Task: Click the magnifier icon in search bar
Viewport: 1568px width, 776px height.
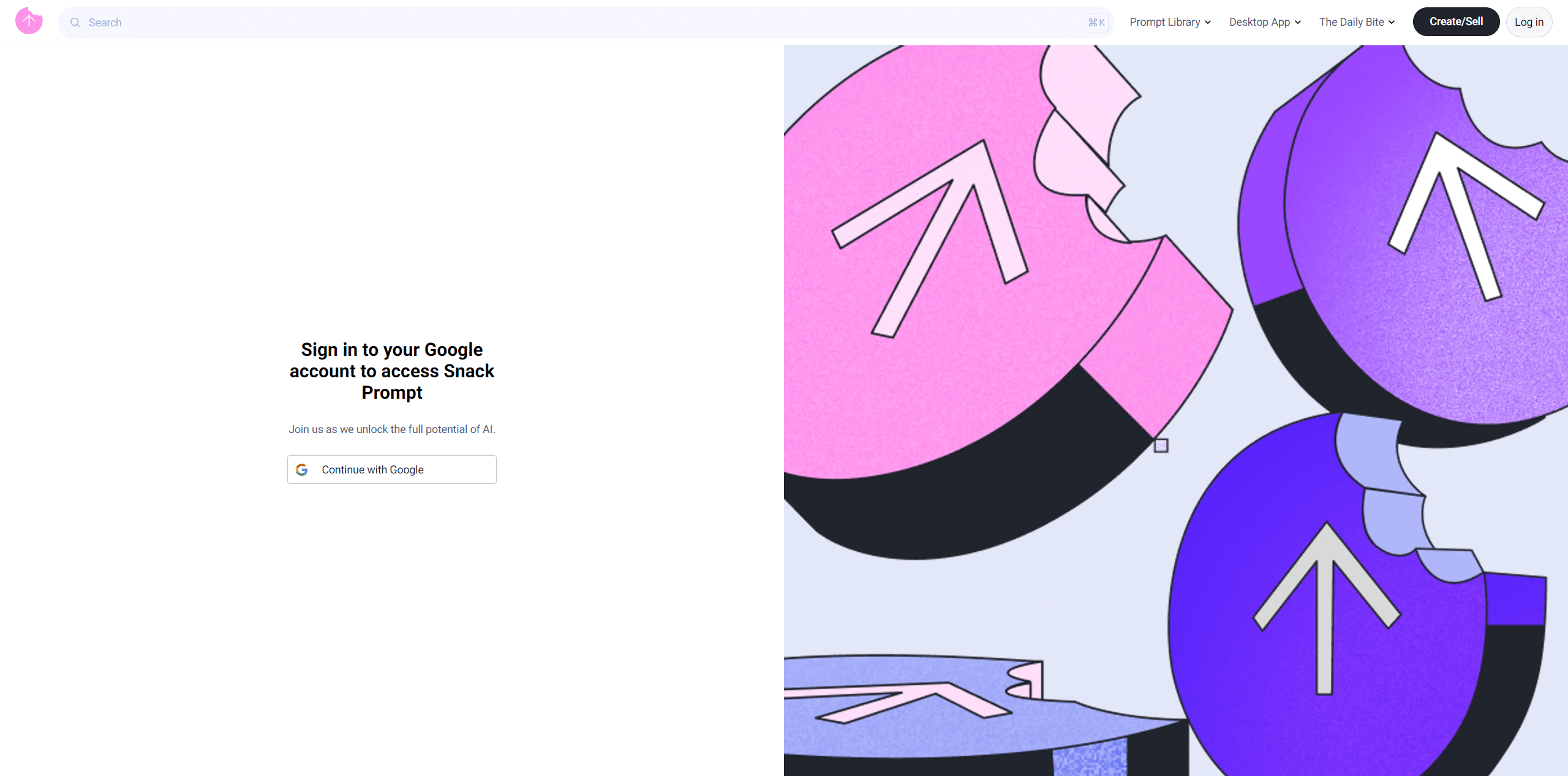Action: click(75, 23)
